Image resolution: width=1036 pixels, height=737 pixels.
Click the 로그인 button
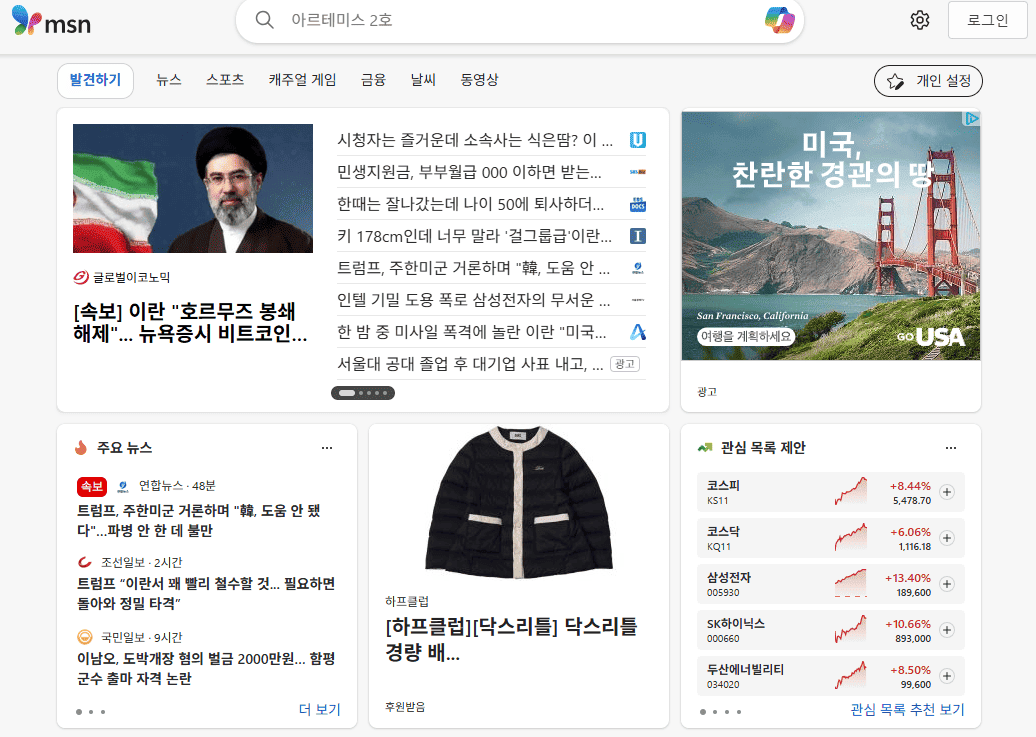click(x=988, y=20)
